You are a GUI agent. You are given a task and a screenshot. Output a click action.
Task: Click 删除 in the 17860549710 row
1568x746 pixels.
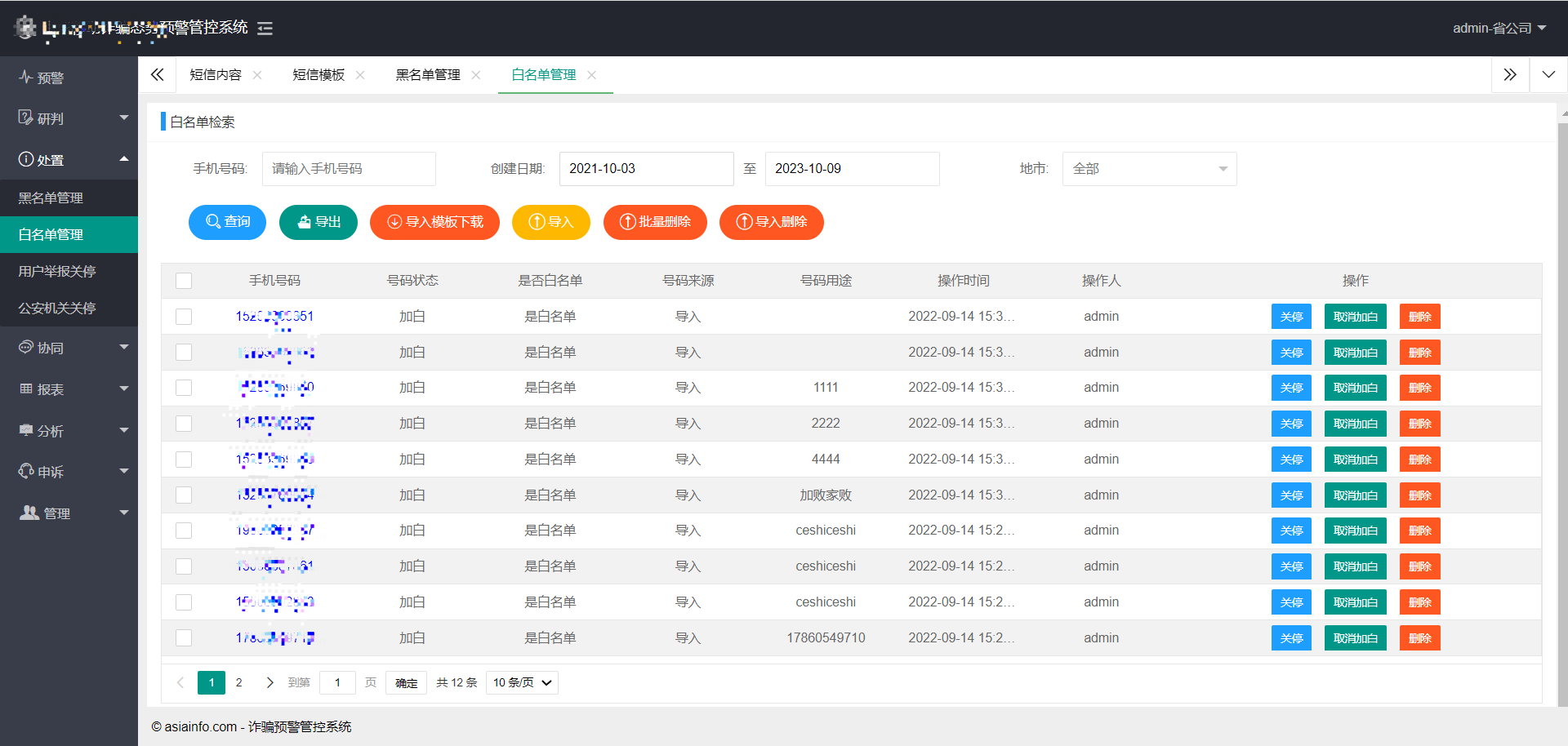coord(1420,638)
